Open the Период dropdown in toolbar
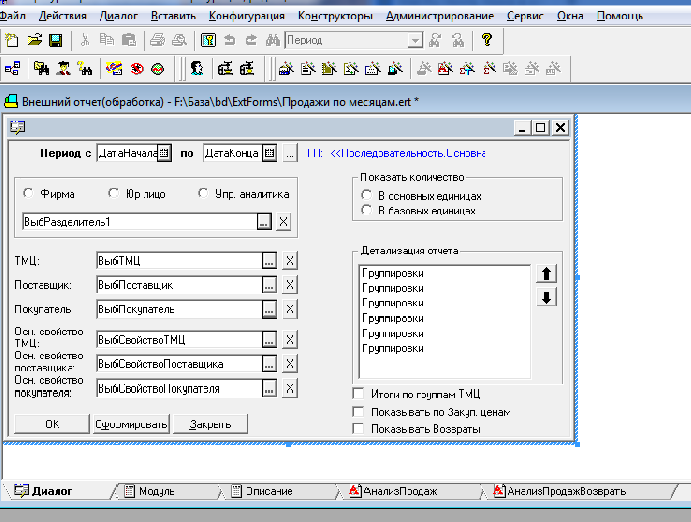 tap(415, 40)
